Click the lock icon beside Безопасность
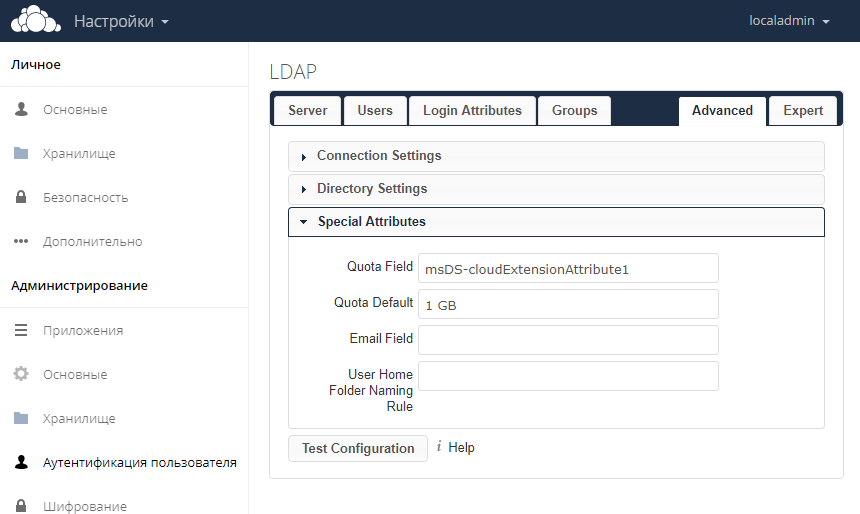 tap(21, 198)
